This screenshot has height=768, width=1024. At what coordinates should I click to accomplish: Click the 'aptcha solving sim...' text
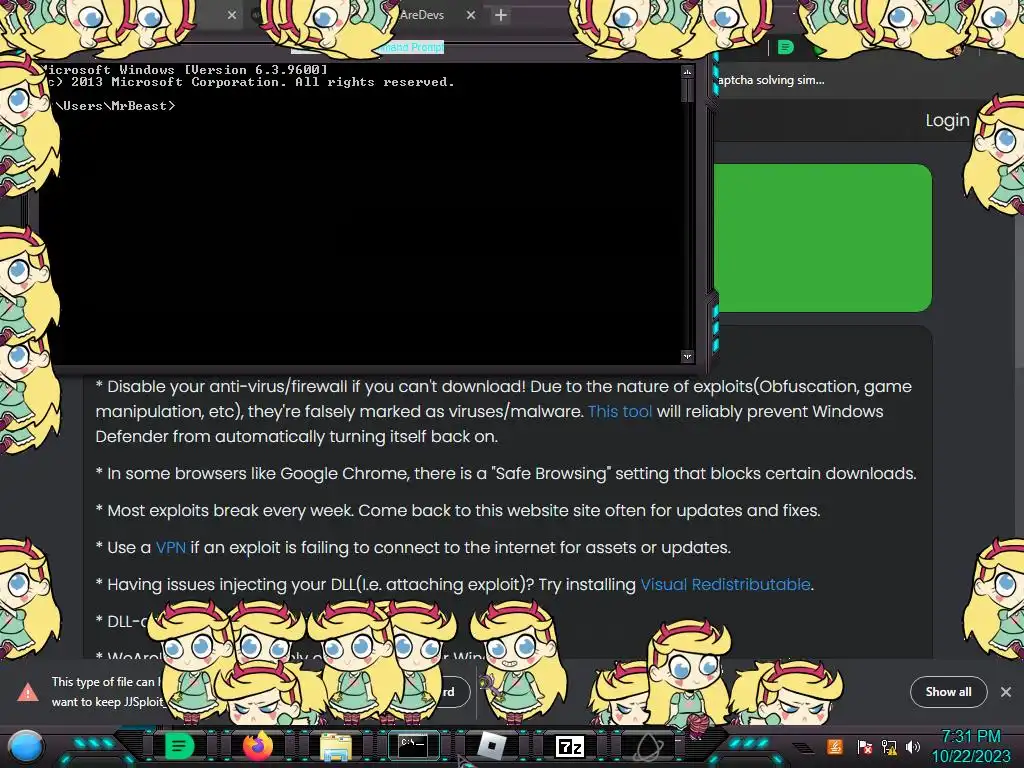click(771, 80)
